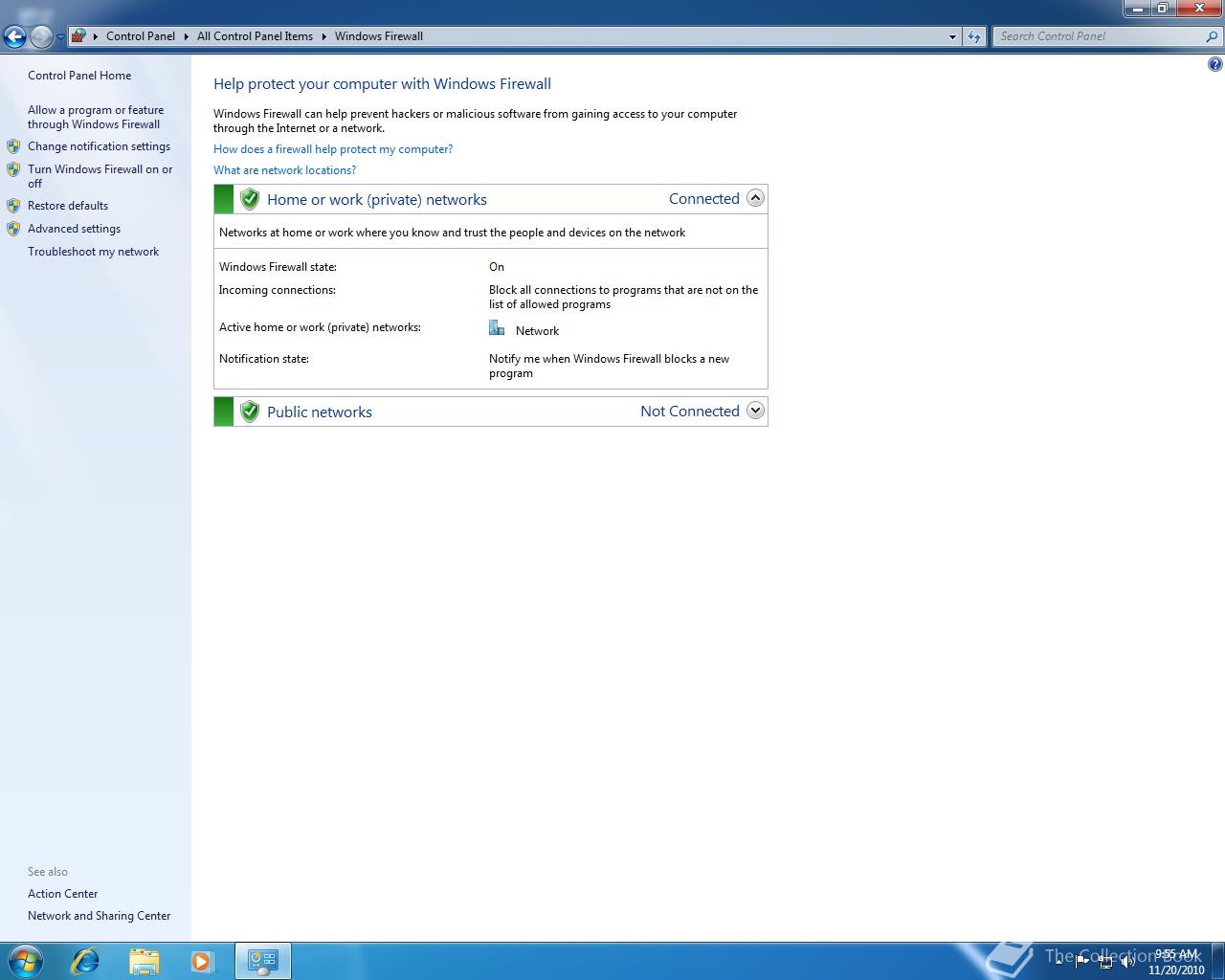1225x980 pixels.
Task: Click Windows Firewall breadcrumb
Action: pos(379,36)
